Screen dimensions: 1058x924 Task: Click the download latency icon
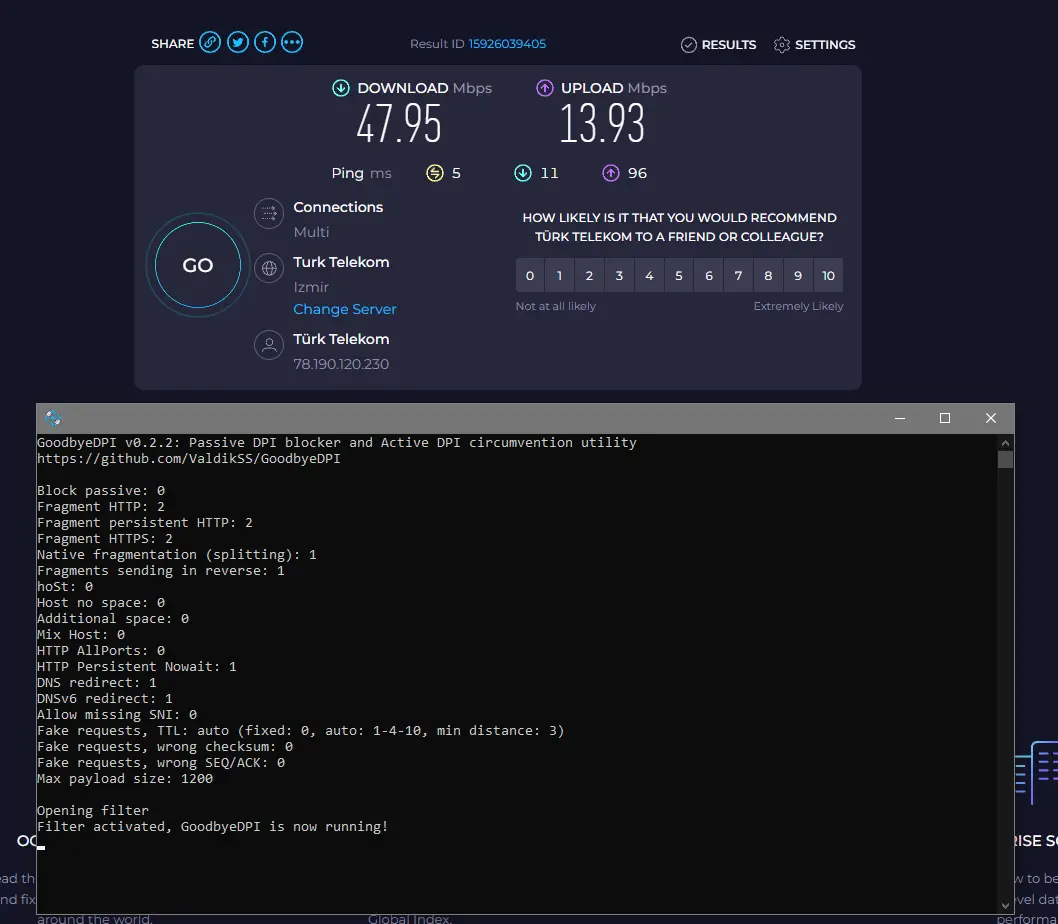coord(523,173)
